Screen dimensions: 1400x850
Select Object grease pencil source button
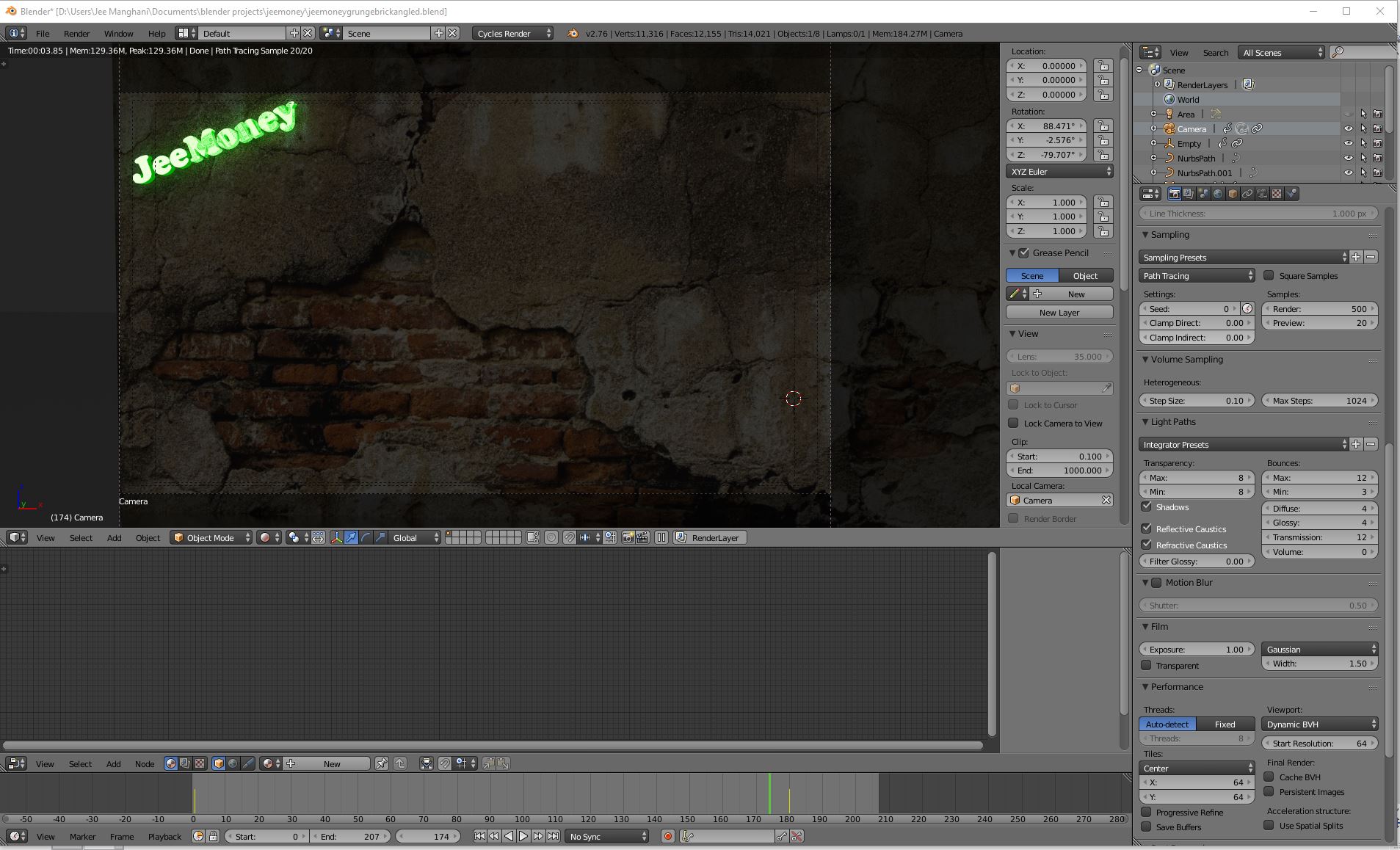click(x=1086, y=276)
